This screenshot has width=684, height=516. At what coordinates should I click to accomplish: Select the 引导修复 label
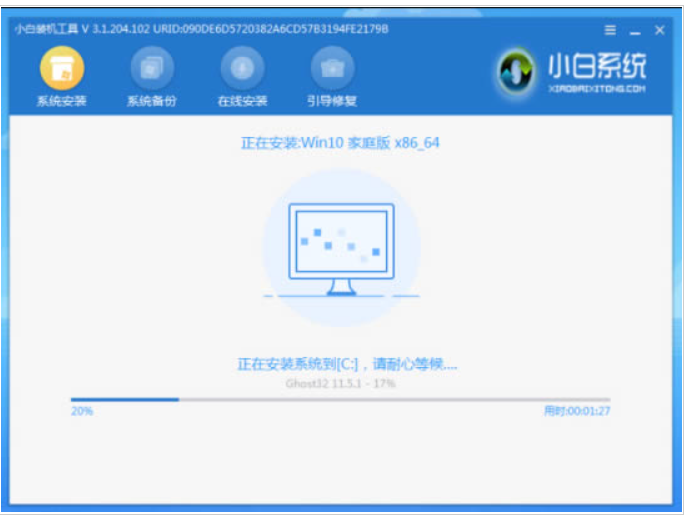coord(332,101)
